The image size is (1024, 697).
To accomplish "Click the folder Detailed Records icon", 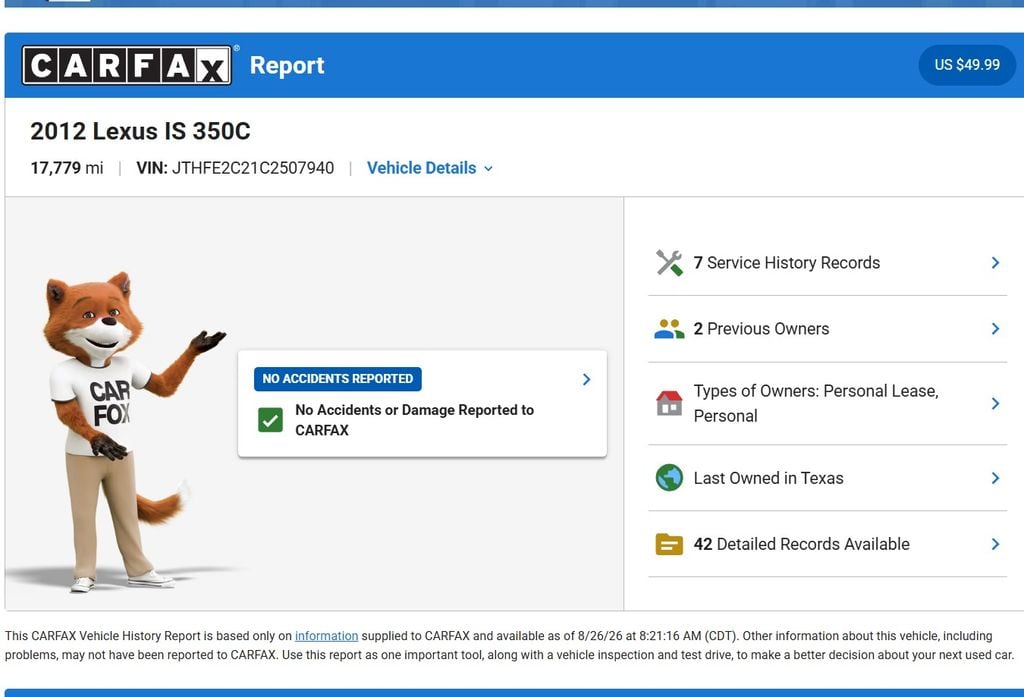I will coord(669,544).
